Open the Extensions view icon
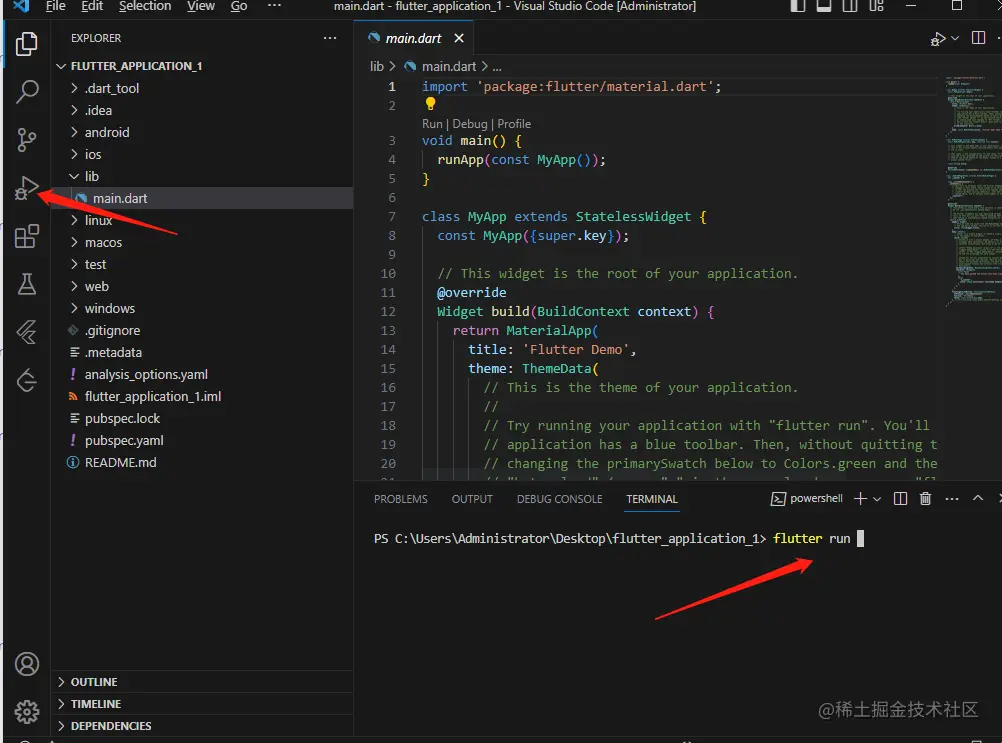 click(x=27, y=236)
